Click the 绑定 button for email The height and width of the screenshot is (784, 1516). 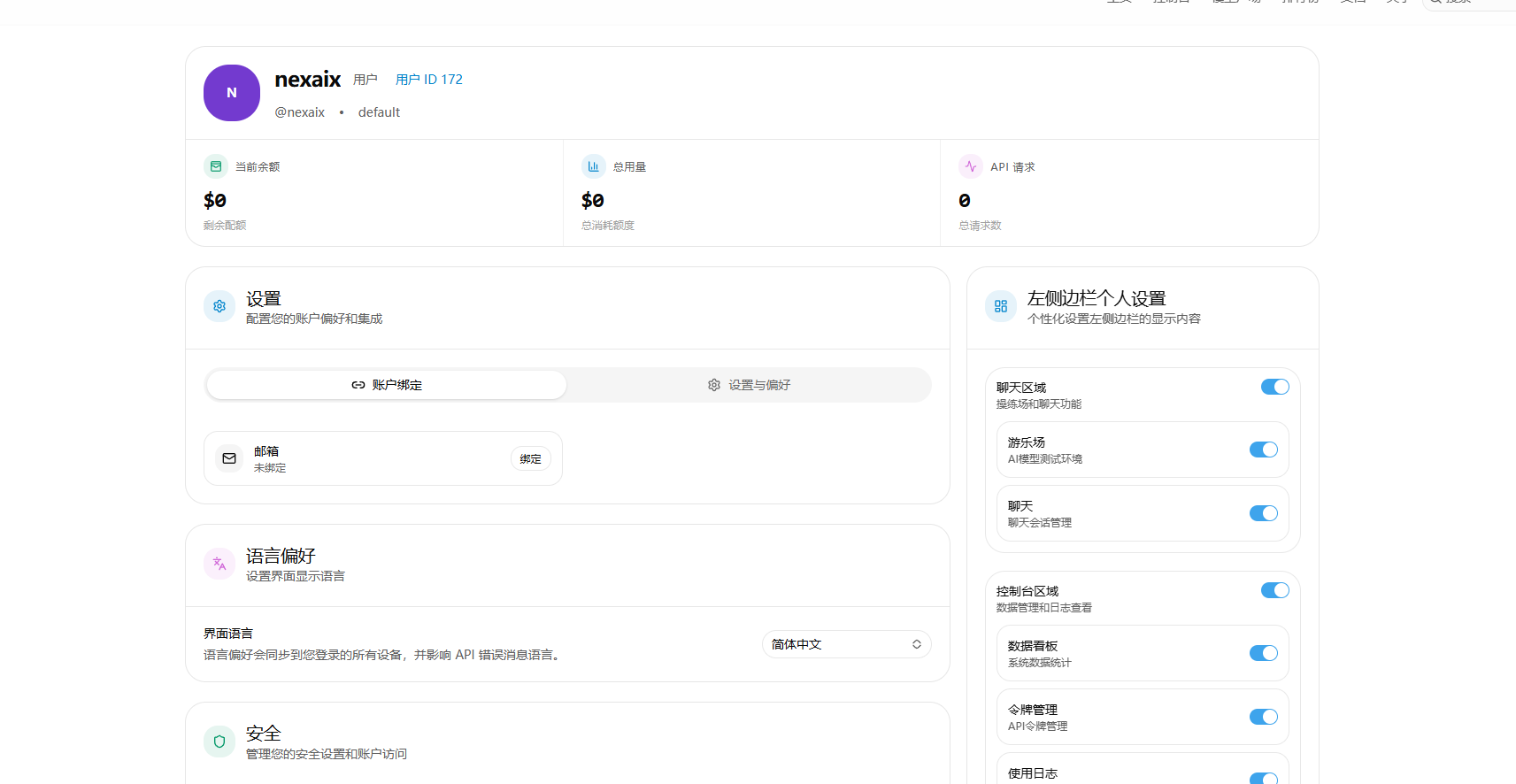(531, 458)
